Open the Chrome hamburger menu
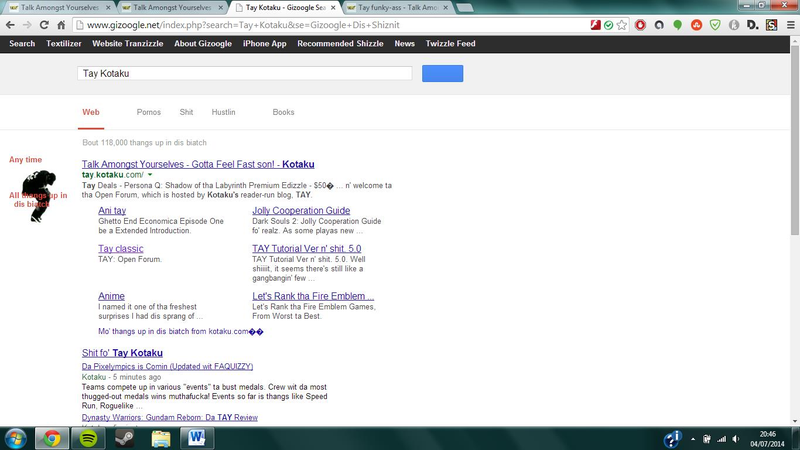This screenshot has width=800, height=450. [790, 25]
